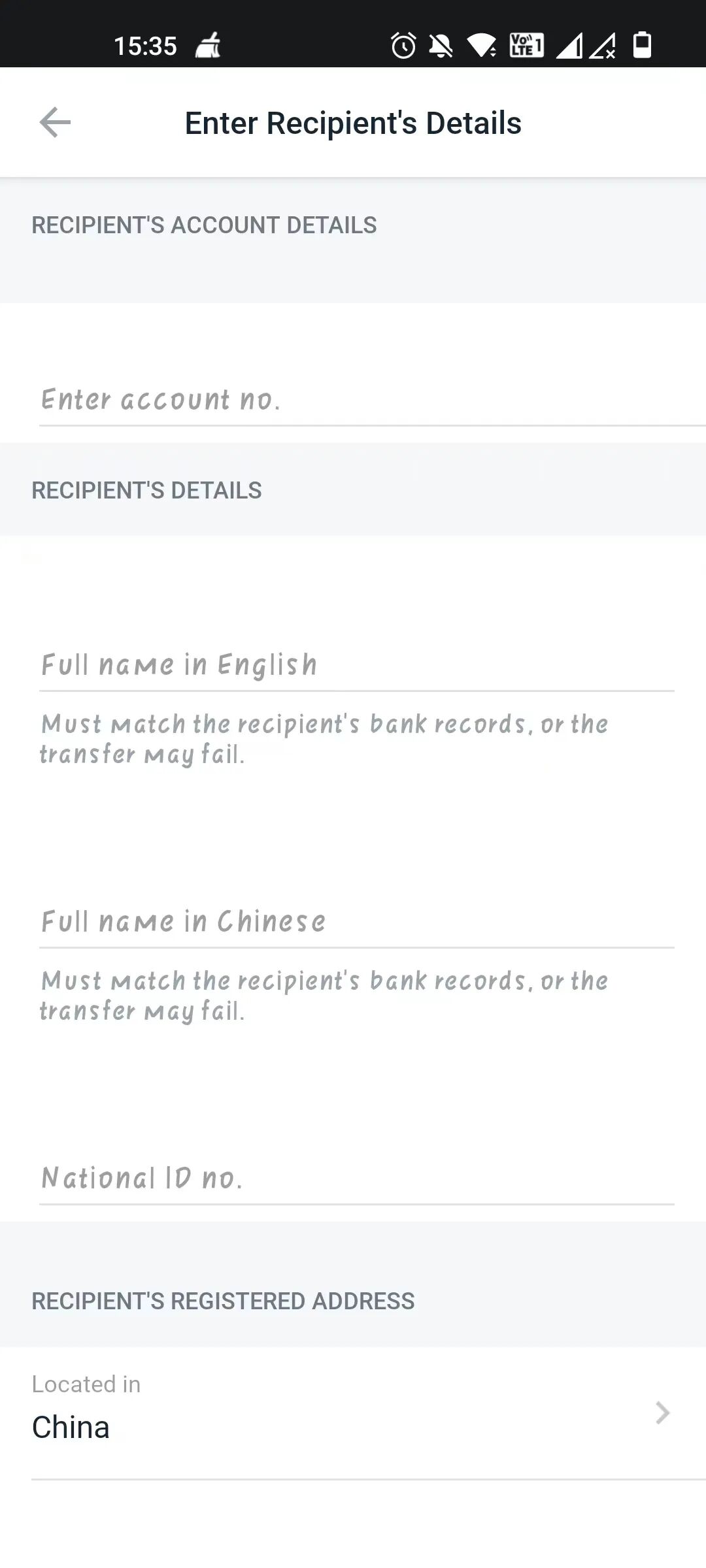Tap the RECIPIENT'S ACCOUNT DETAILS section header

pyautogui.click(x=203, y=225)
